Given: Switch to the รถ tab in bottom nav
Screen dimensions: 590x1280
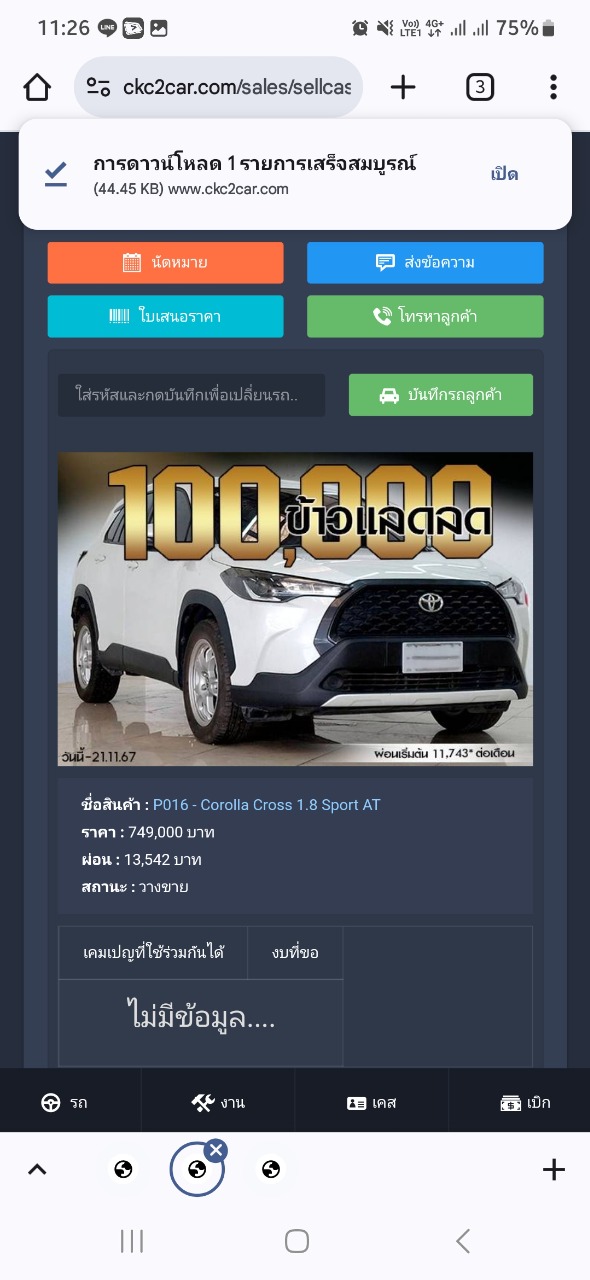Looking at the screenshot, I should tap(65, 1102).
